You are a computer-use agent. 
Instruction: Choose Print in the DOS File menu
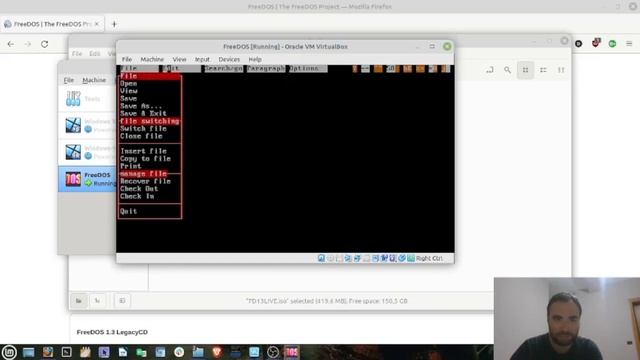coord(131,166)
